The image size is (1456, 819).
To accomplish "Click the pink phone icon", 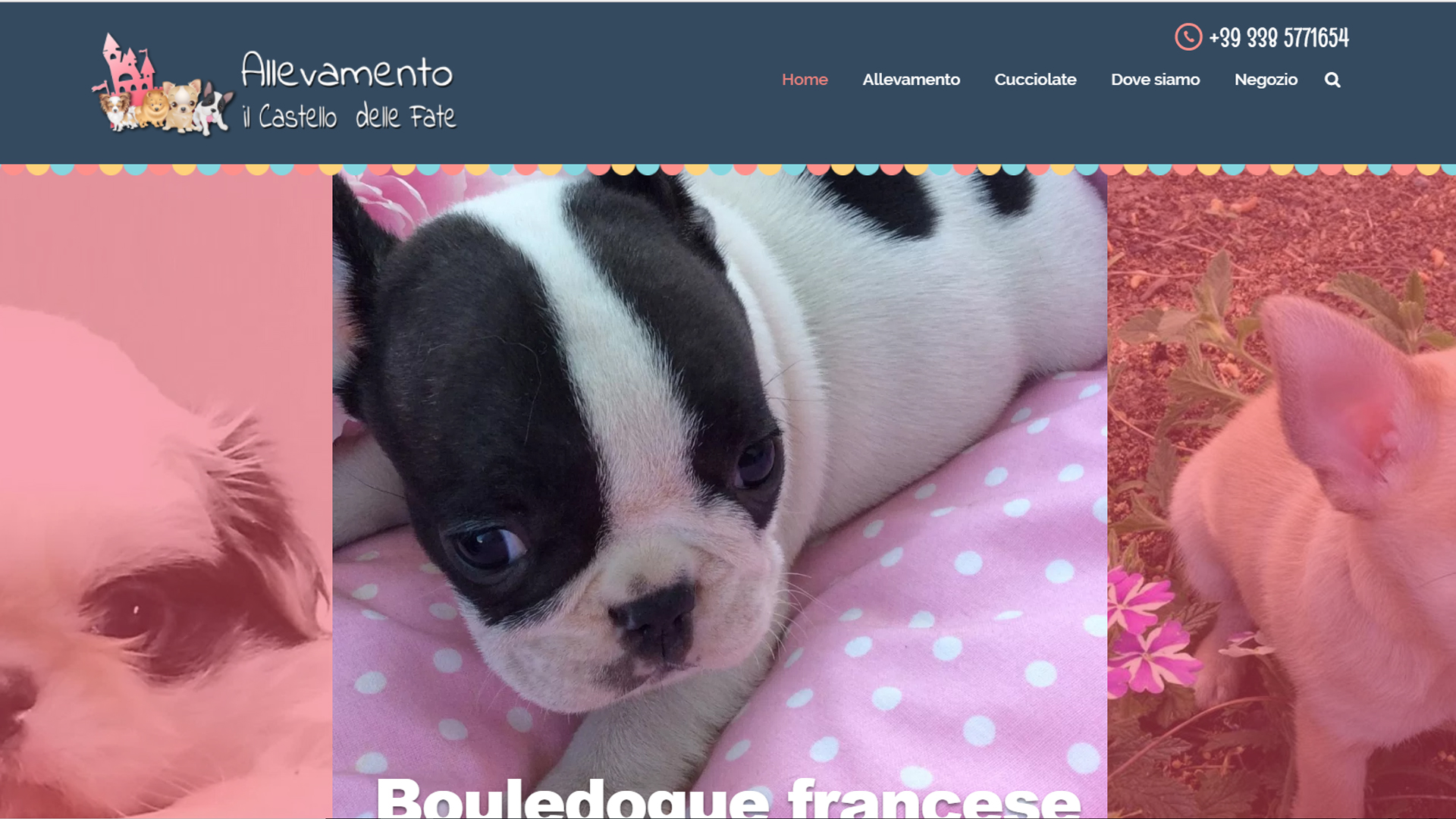I will [x=1188, y=37].
